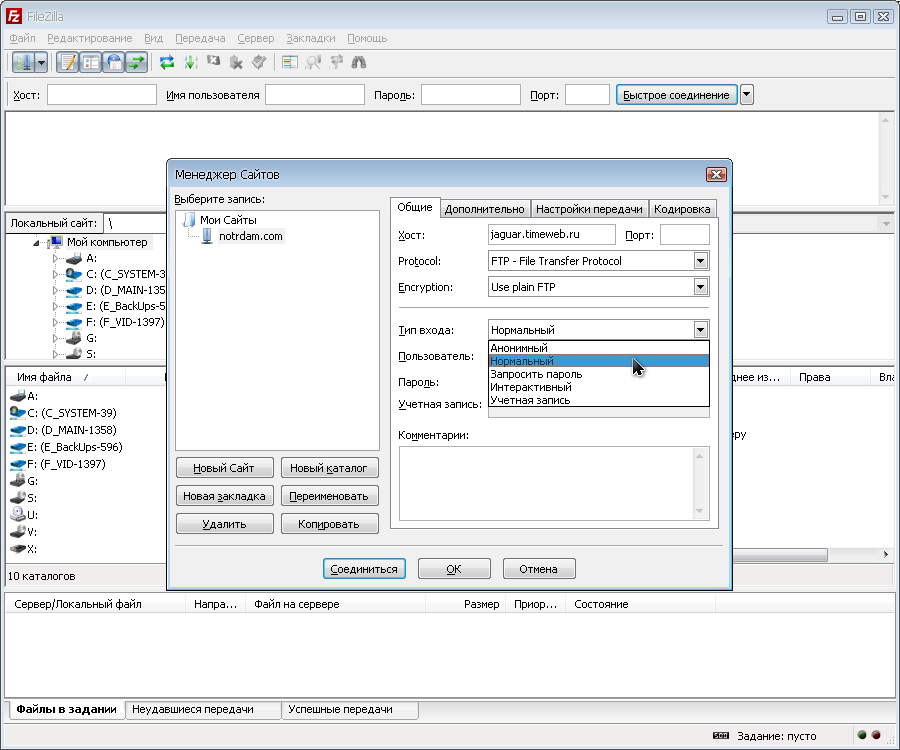The height and width of the screenshot is (750, 900).
Task: Click C: drive icon in file list
Action: tap(18, 413)
